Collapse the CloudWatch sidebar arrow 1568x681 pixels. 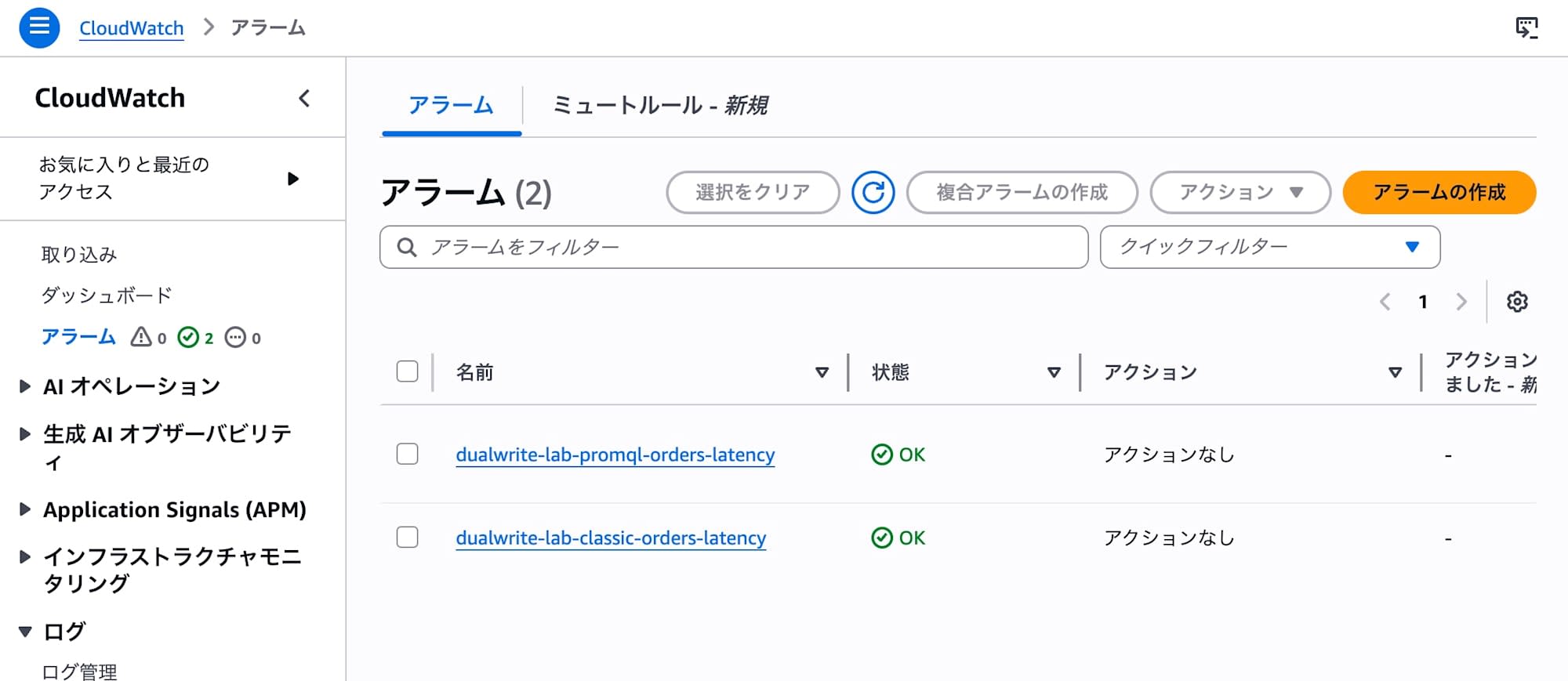(304, 98)
